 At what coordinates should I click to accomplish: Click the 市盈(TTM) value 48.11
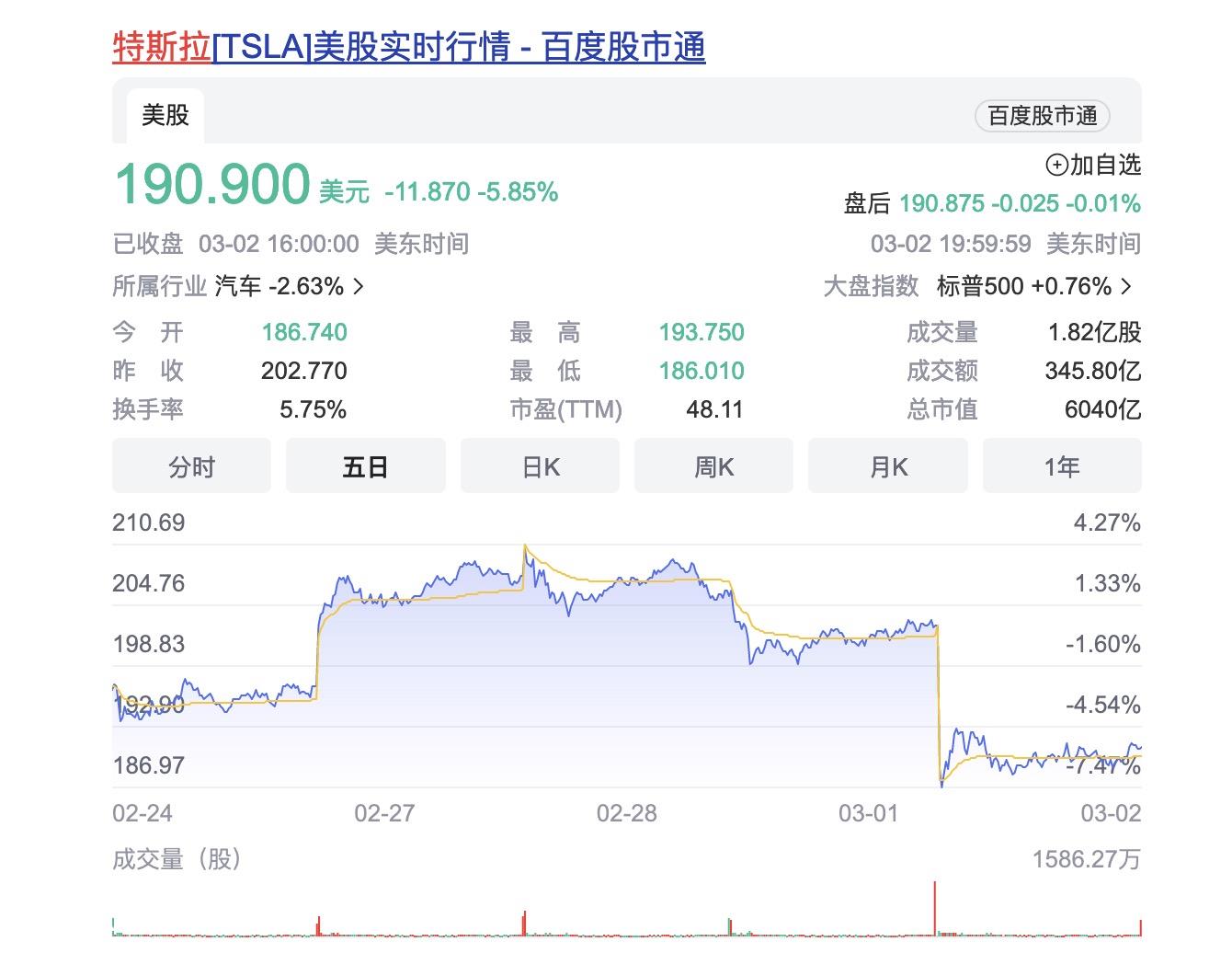(x=714, y=409)
